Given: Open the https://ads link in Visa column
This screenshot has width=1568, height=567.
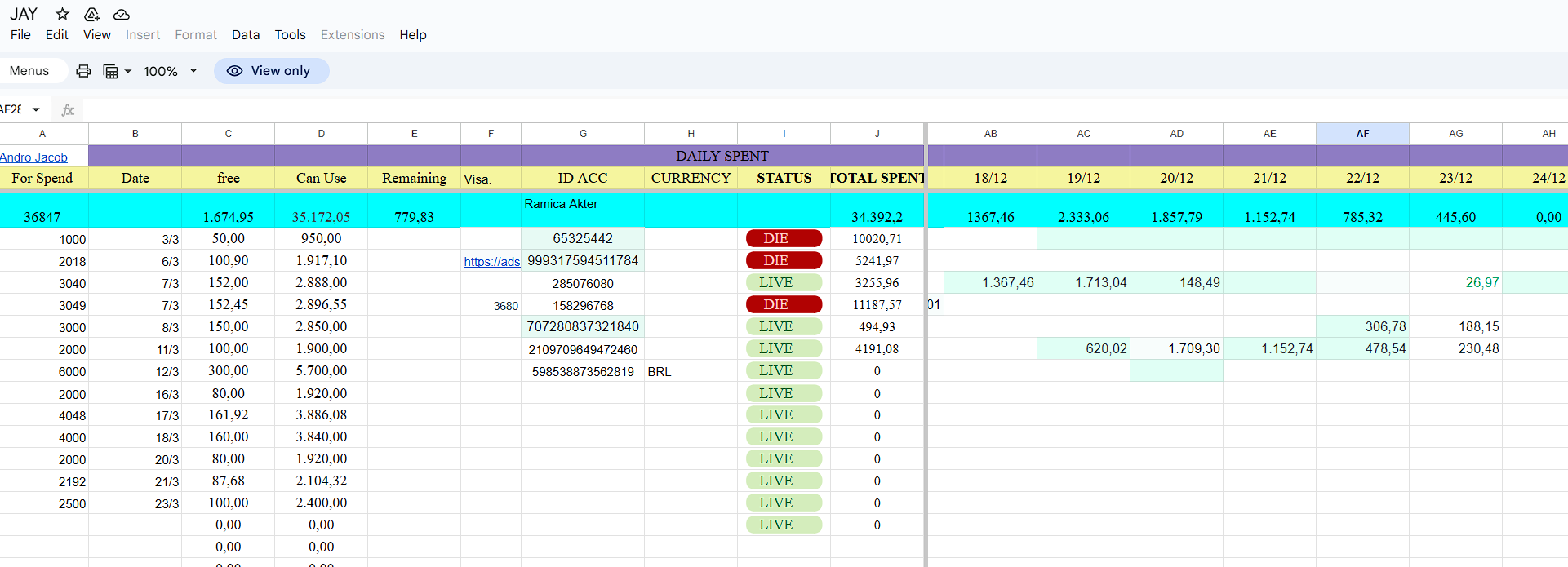Looking at the screenshot, I should [x=491, y=261].
